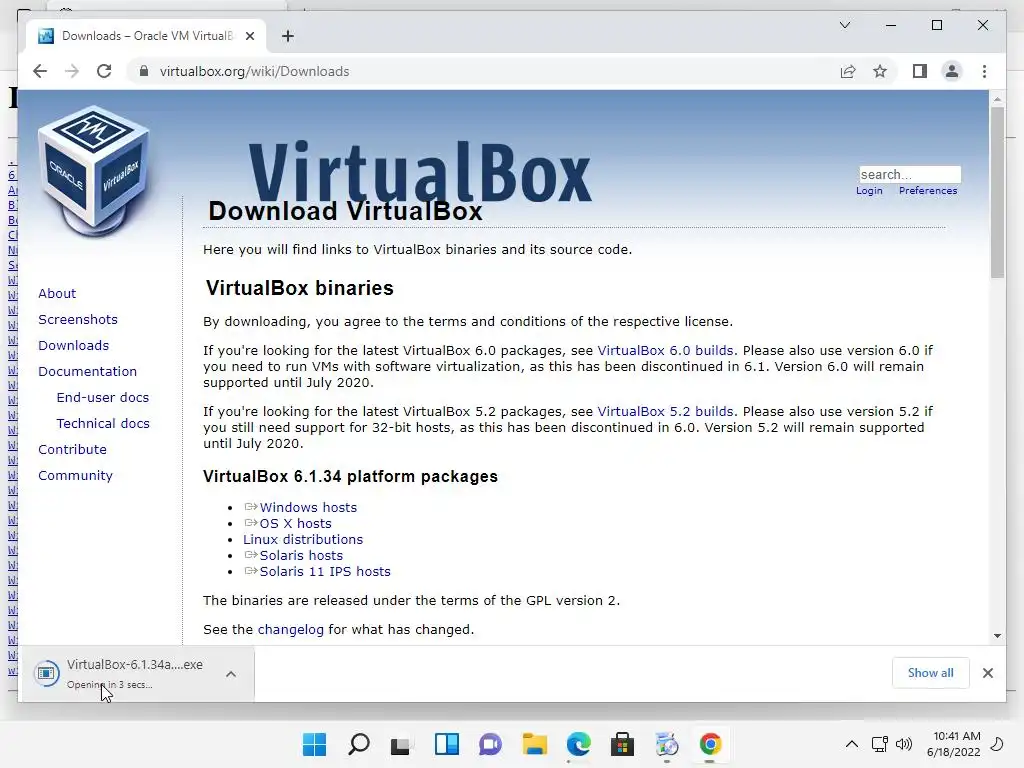Open the Chat taskbar icon

tap(490, 744)
